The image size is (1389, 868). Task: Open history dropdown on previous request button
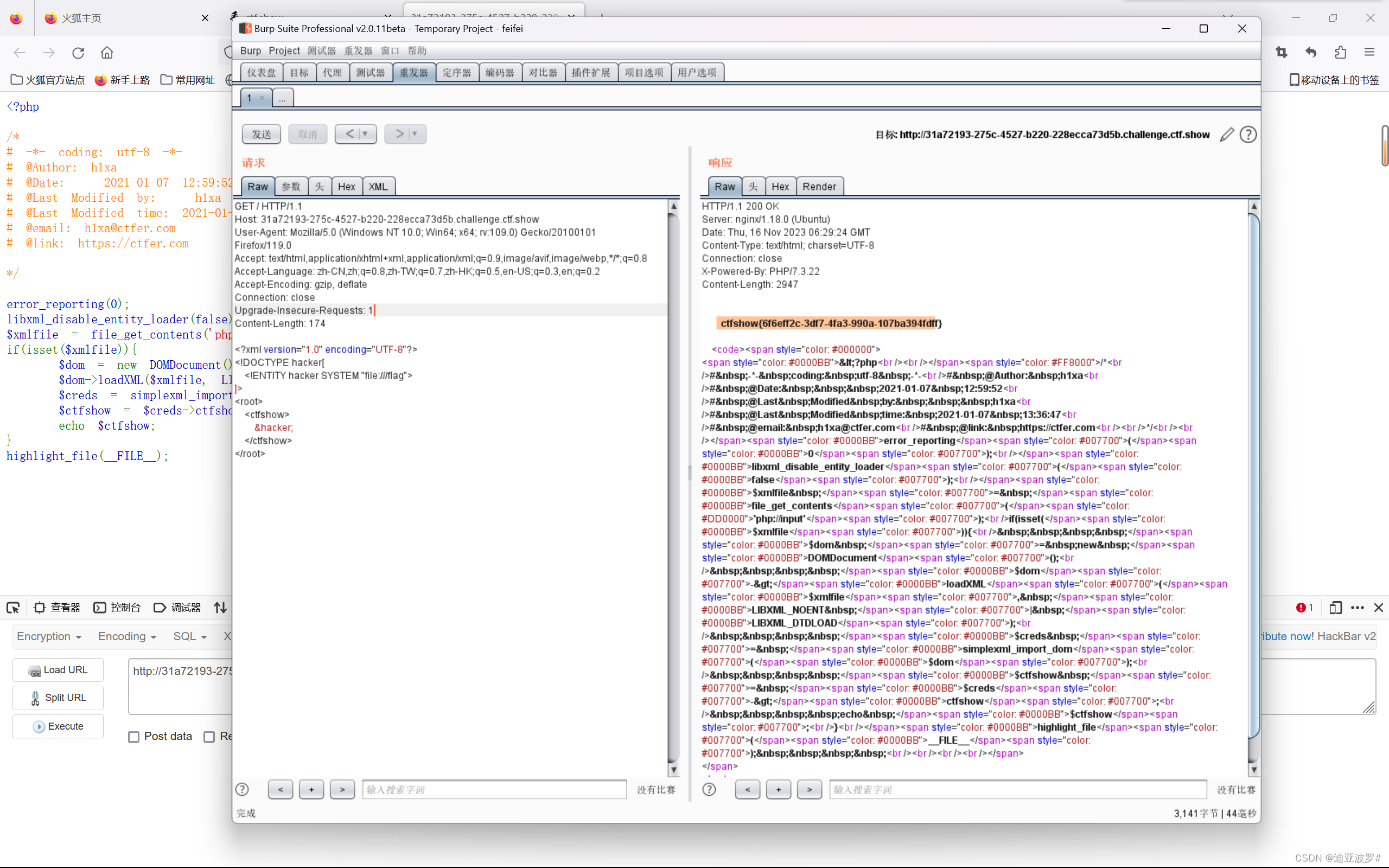click(365, 134)
